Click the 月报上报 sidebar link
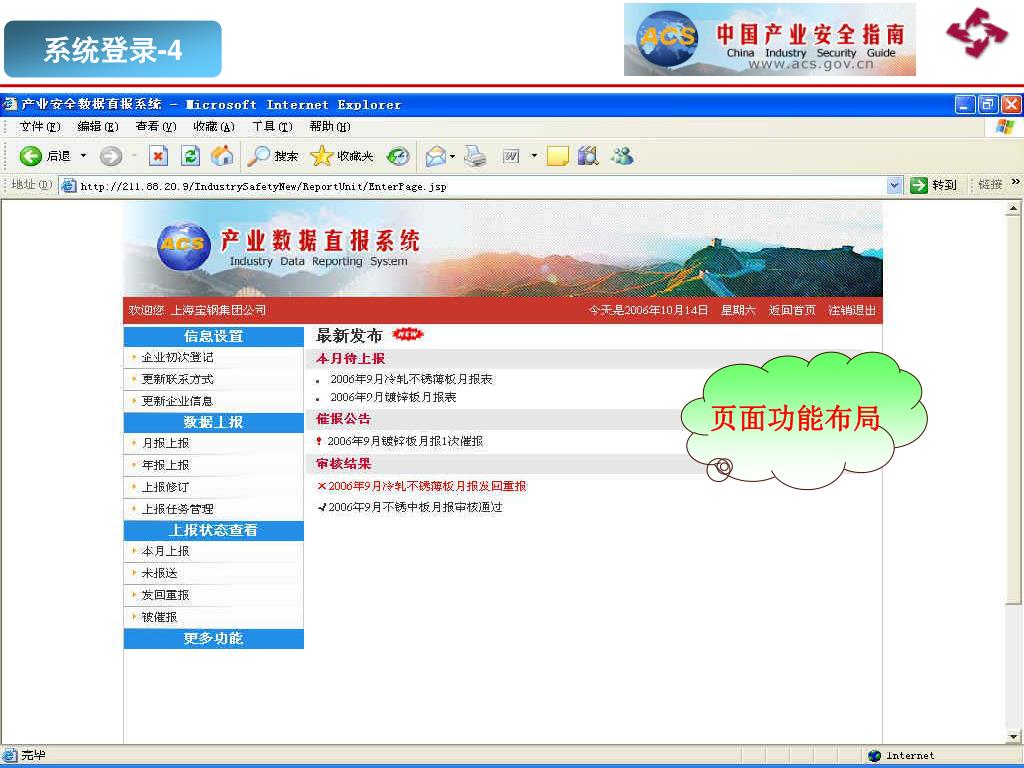This screenshot has height=768, width=1024. 165,443
